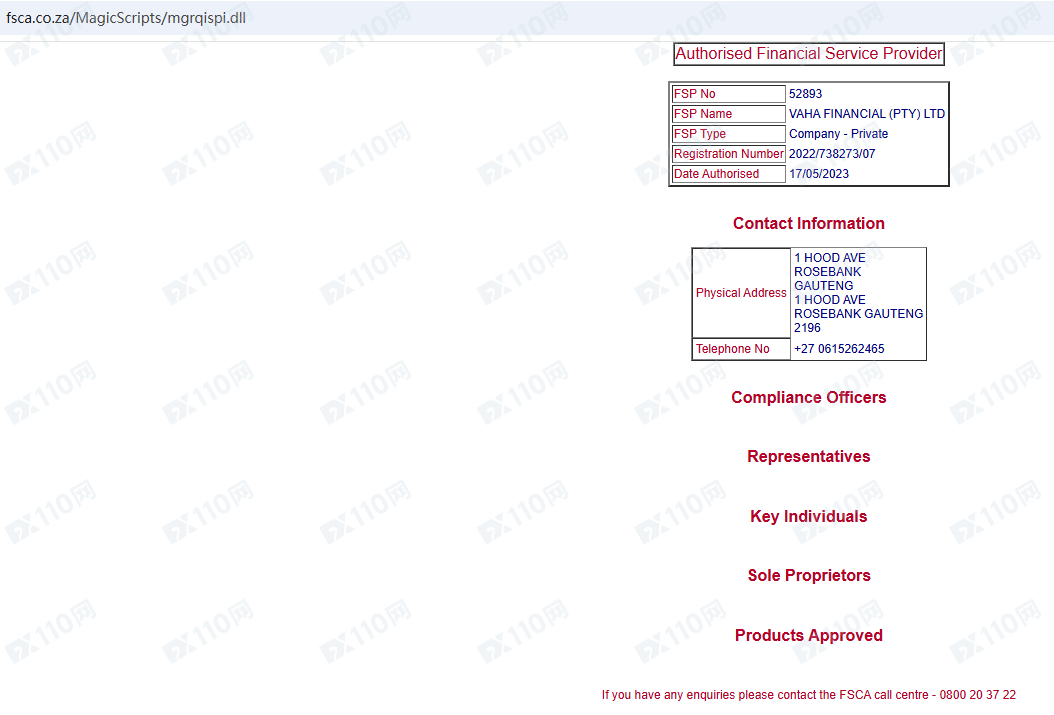Open the Key Individuals section

[808, 517]
